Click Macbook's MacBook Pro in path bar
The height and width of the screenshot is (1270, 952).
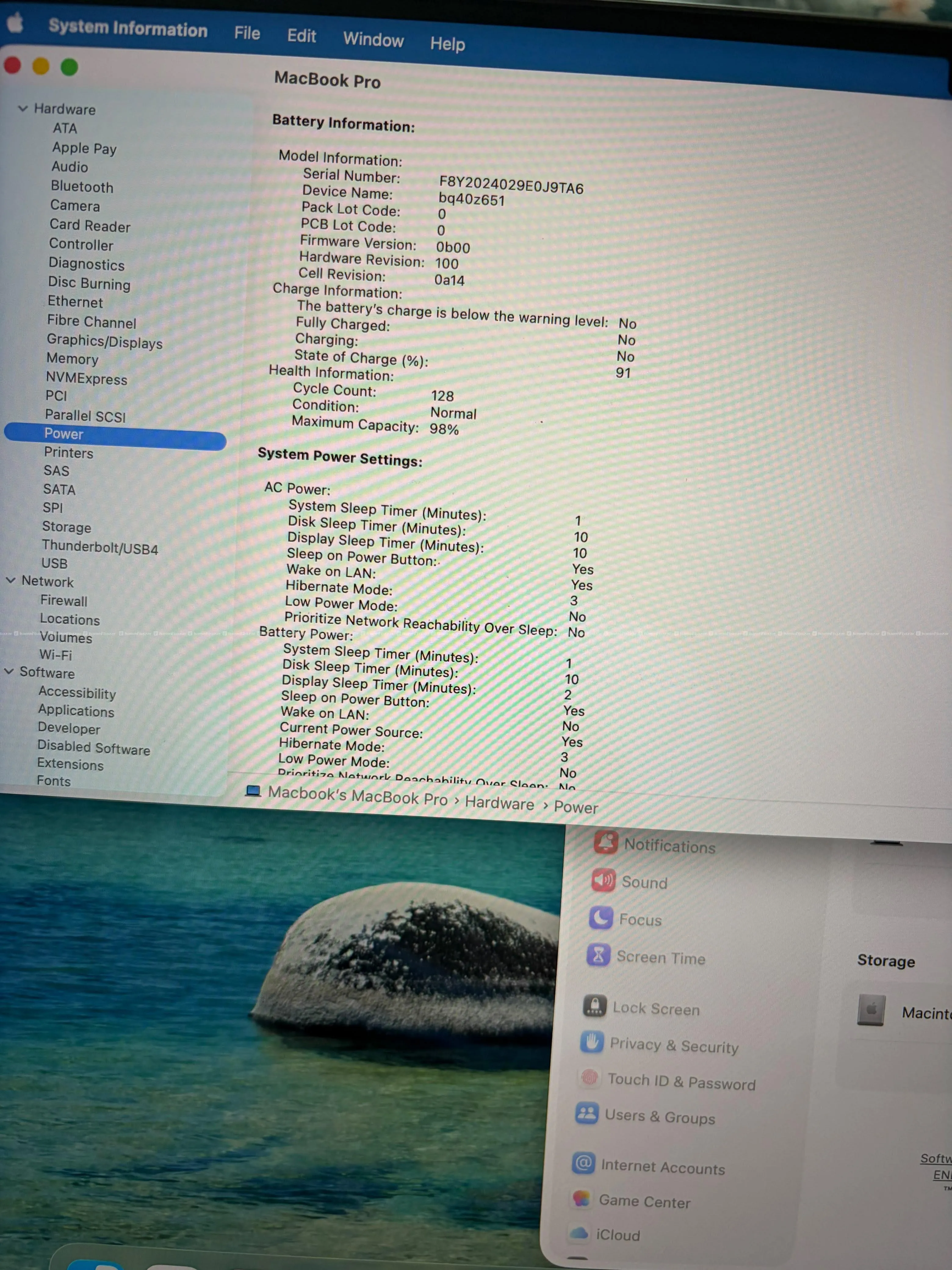[x=358, y=796]
